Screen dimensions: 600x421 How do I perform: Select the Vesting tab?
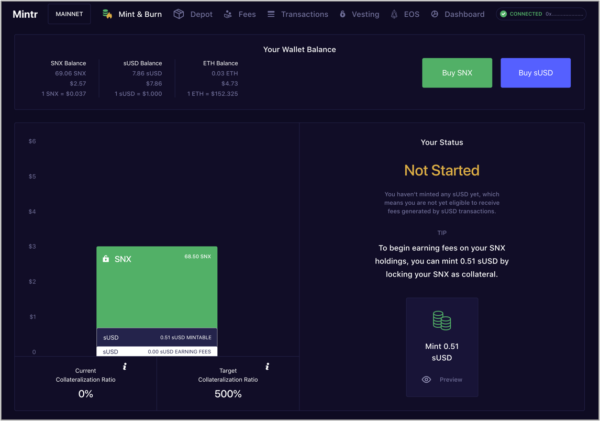[x=359, y=14]
